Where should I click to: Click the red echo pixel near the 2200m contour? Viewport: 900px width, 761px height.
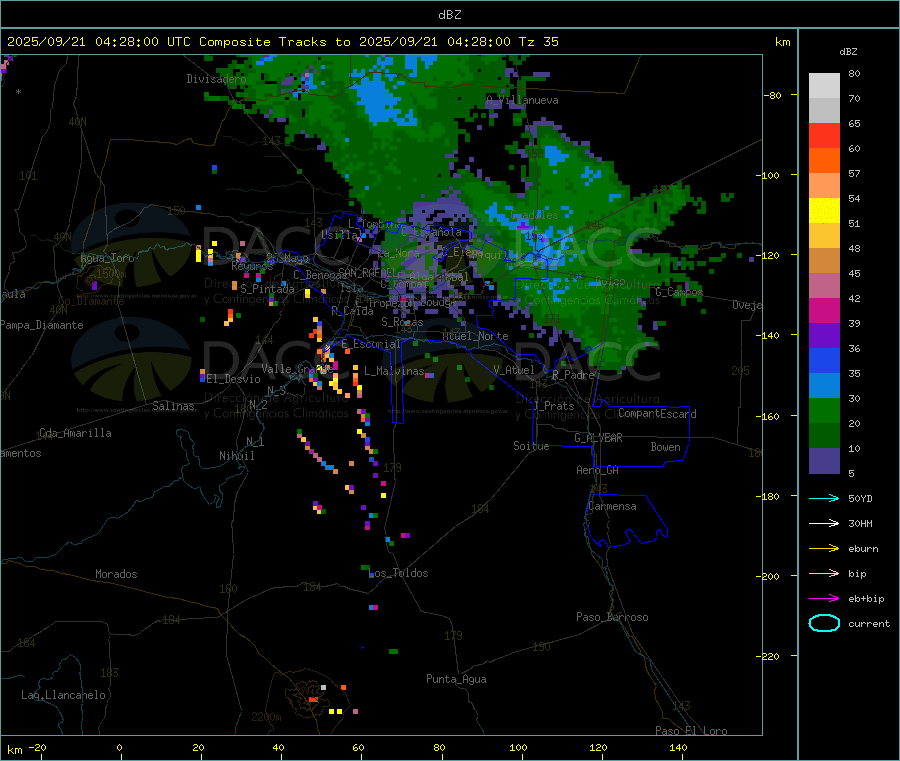click(x=313, y=700)
